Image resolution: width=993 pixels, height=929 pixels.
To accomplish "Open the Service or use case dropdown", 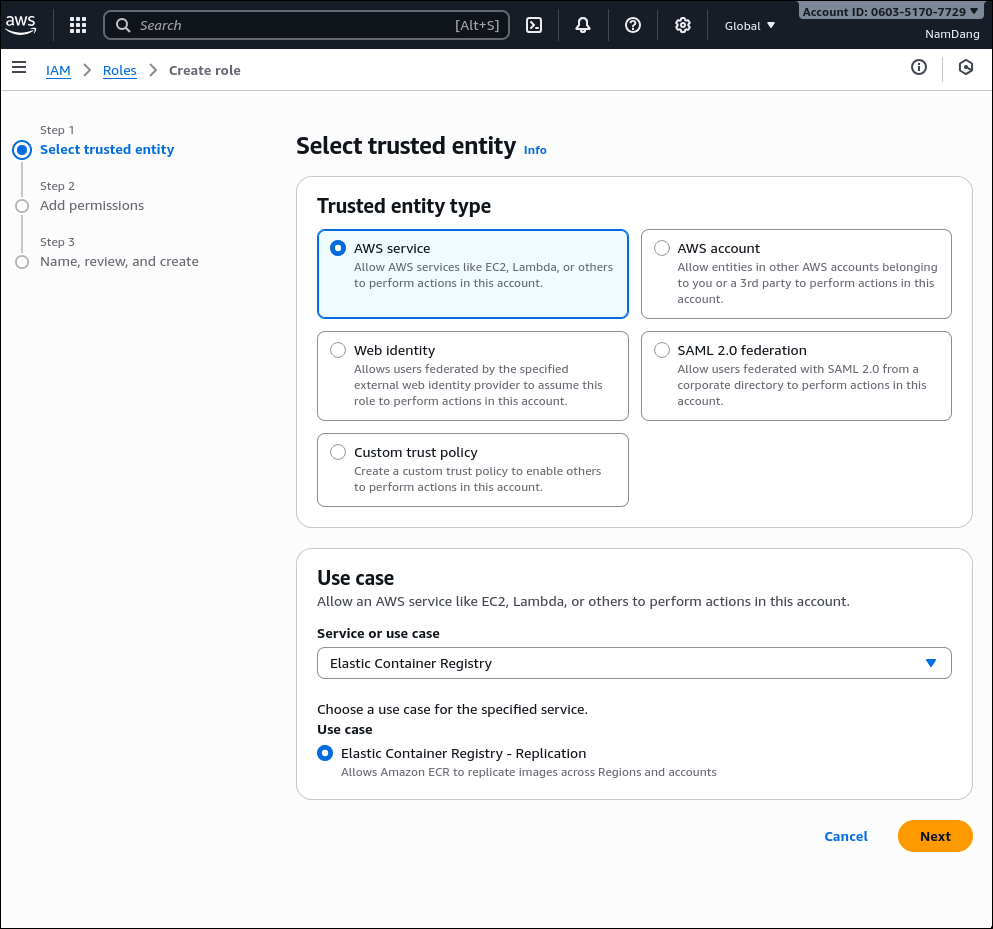I will (634, 662).
